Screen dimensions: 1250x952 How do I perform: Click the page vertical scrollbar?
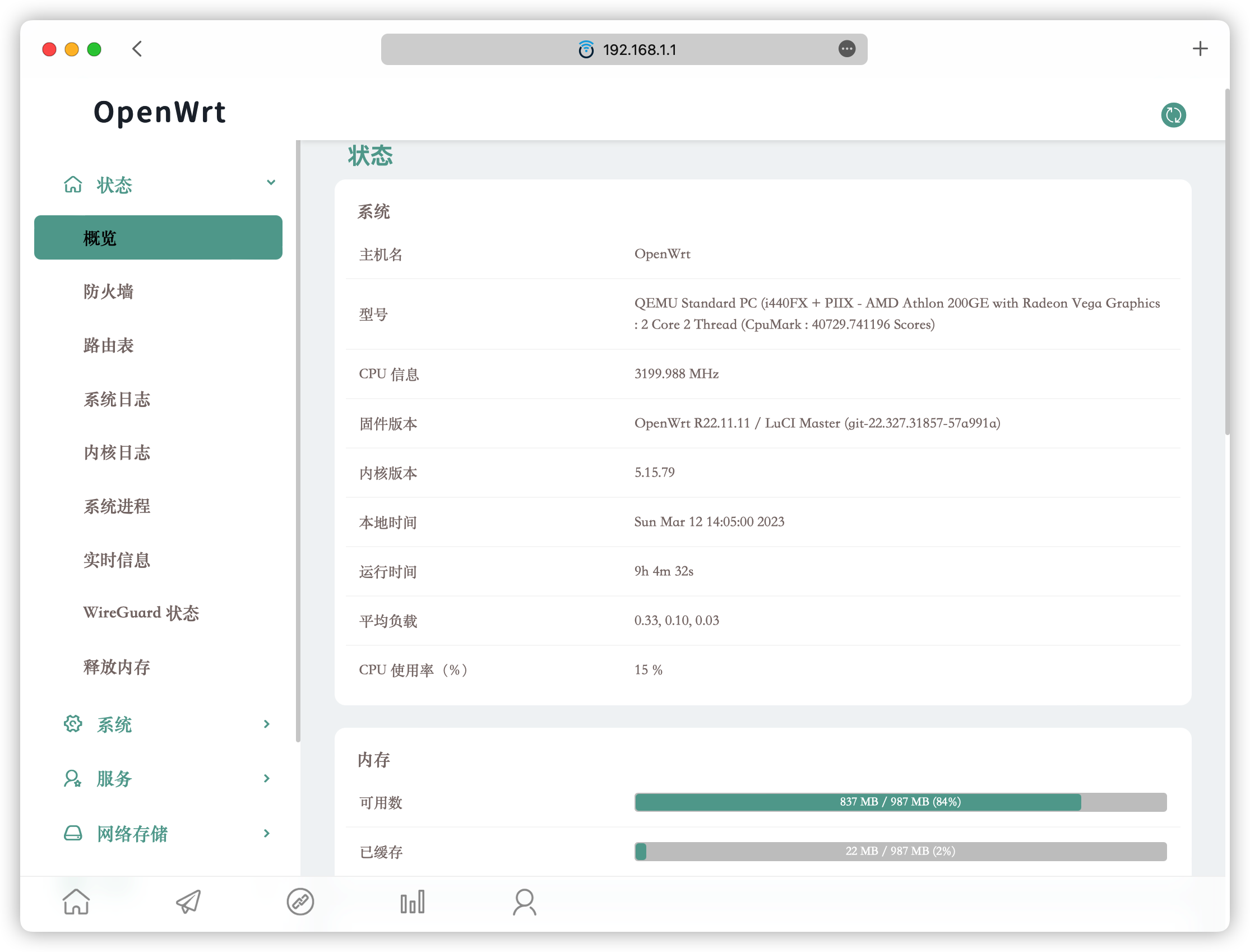point(1227,262)
